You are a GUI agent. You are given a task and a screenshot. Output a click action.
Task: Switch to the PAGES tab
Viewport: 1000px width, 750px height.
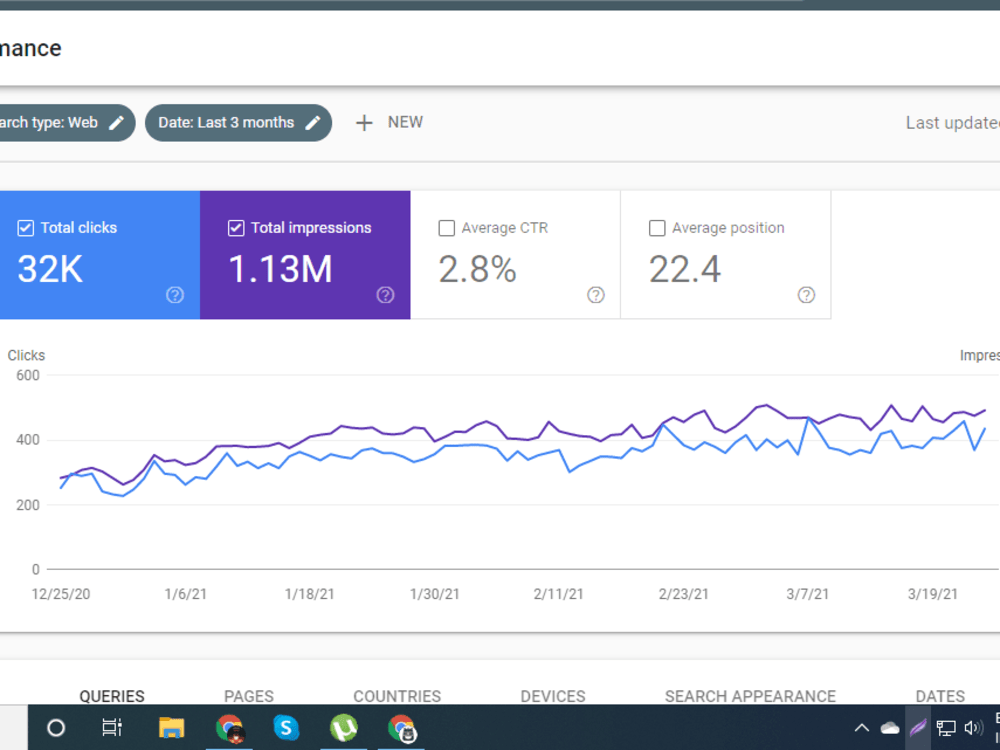(x=249, y=696)
